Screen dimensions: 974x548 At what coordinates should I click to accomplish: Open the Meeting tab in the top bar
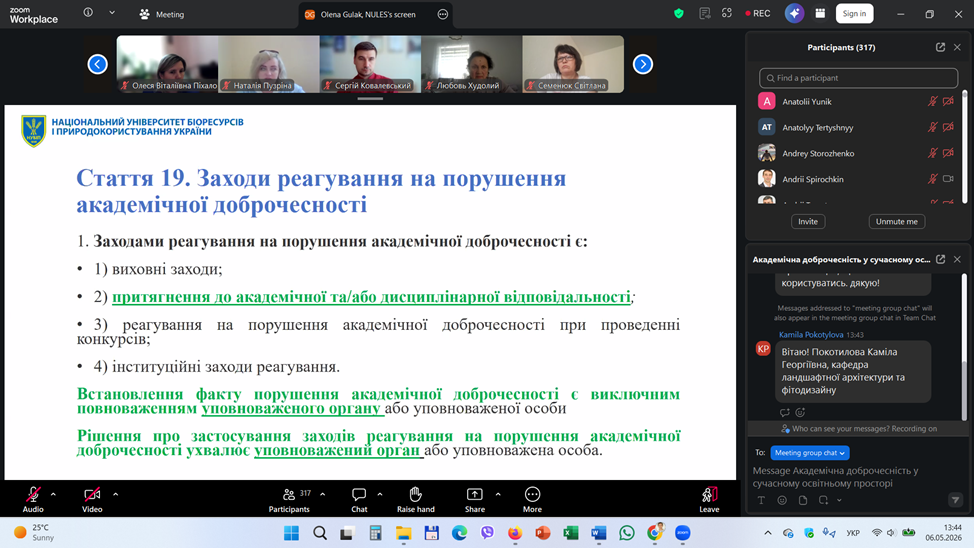[x=162, y=14]
